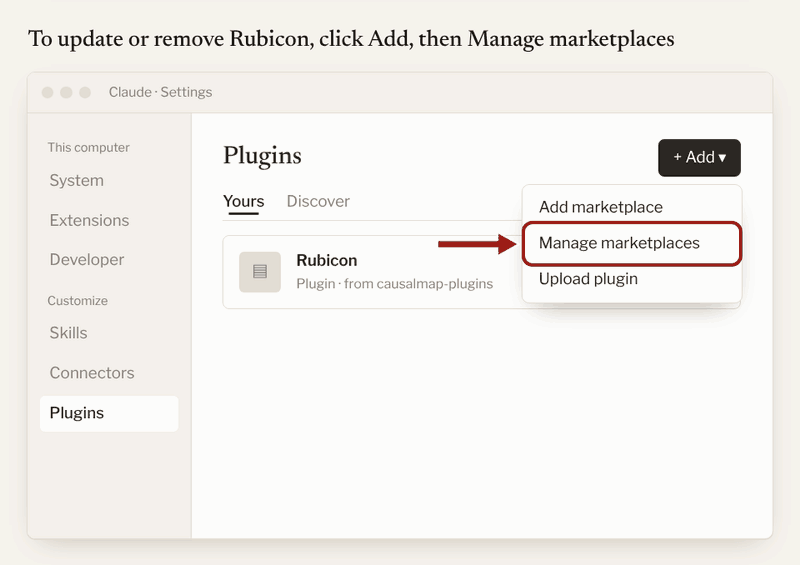
Task: Open Developer settings section
Action: pos(87,259)
